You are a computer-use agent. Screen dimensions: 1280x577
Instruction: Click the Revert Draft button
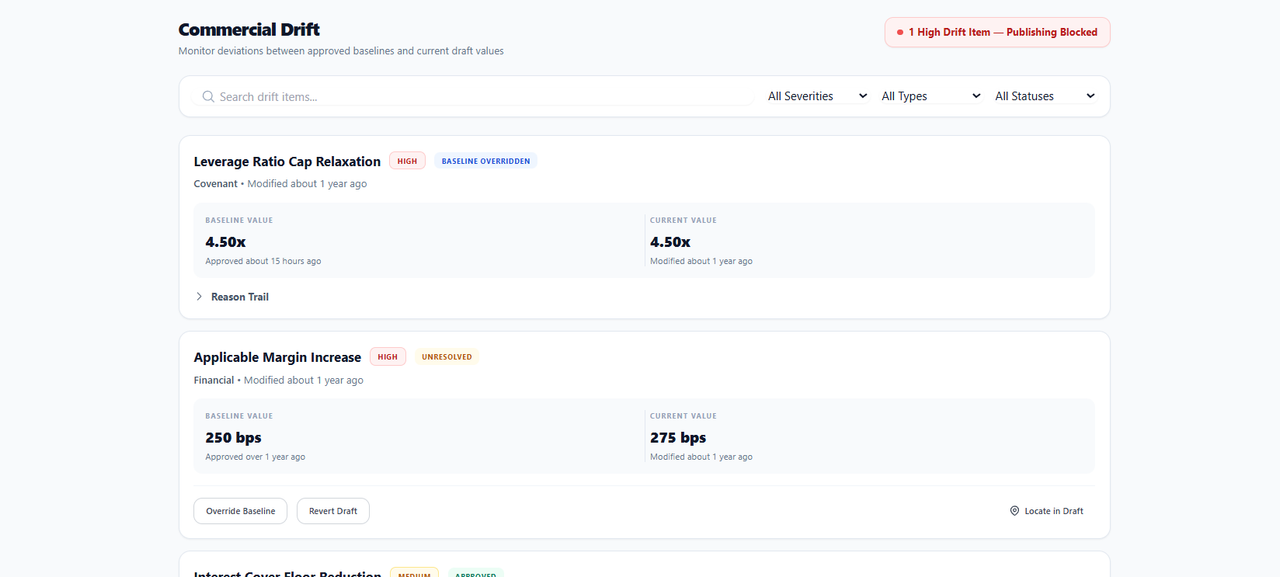pyautogui.click(x=333, y=511)
